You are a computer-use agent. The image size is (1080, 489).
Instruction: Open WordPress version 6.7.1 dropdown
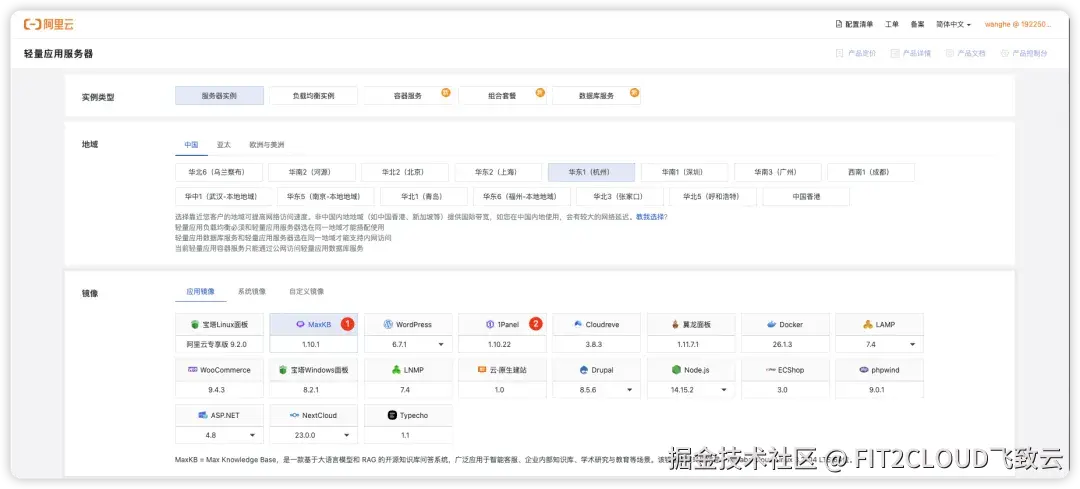point(408,344)
